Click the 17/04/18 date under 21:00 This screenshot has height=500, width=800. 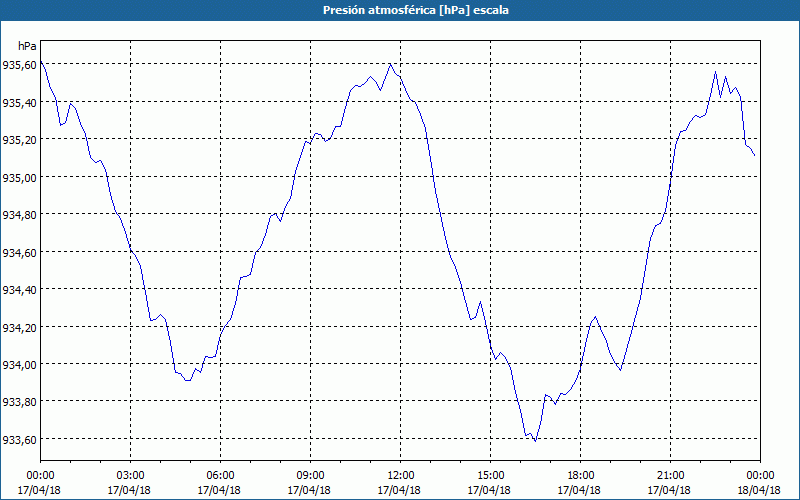pyautogui.click(x=669, y=490)
